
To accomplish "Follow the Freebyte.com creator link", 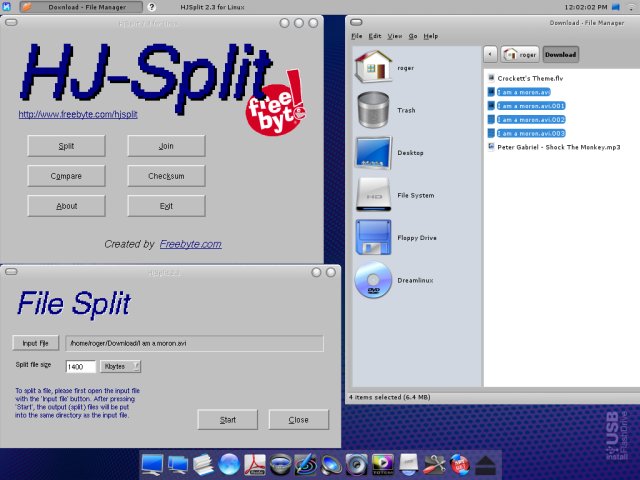I will [x=191, y=244].
